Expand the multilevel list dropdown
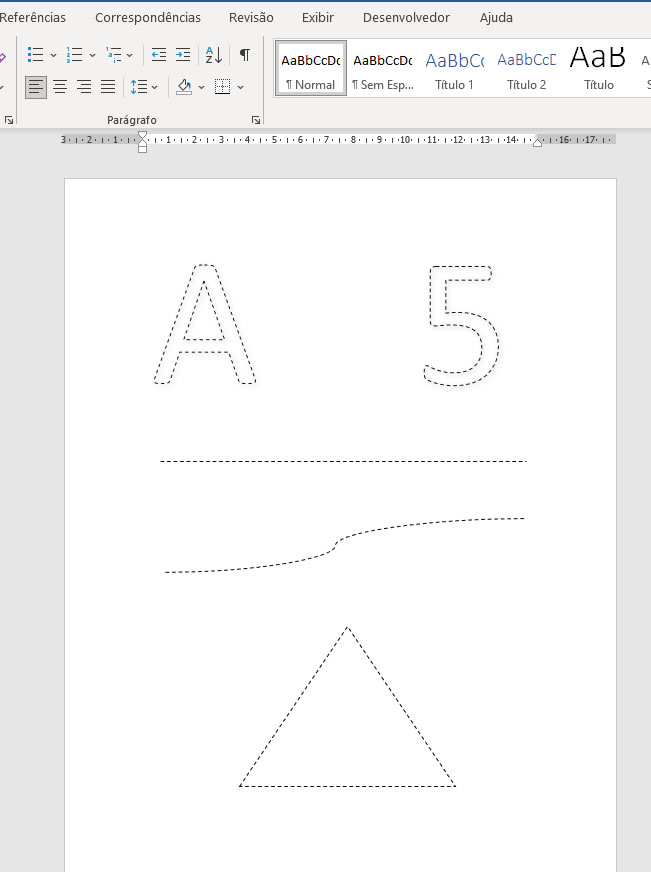651x872 pixels. [x=130, y=55]
